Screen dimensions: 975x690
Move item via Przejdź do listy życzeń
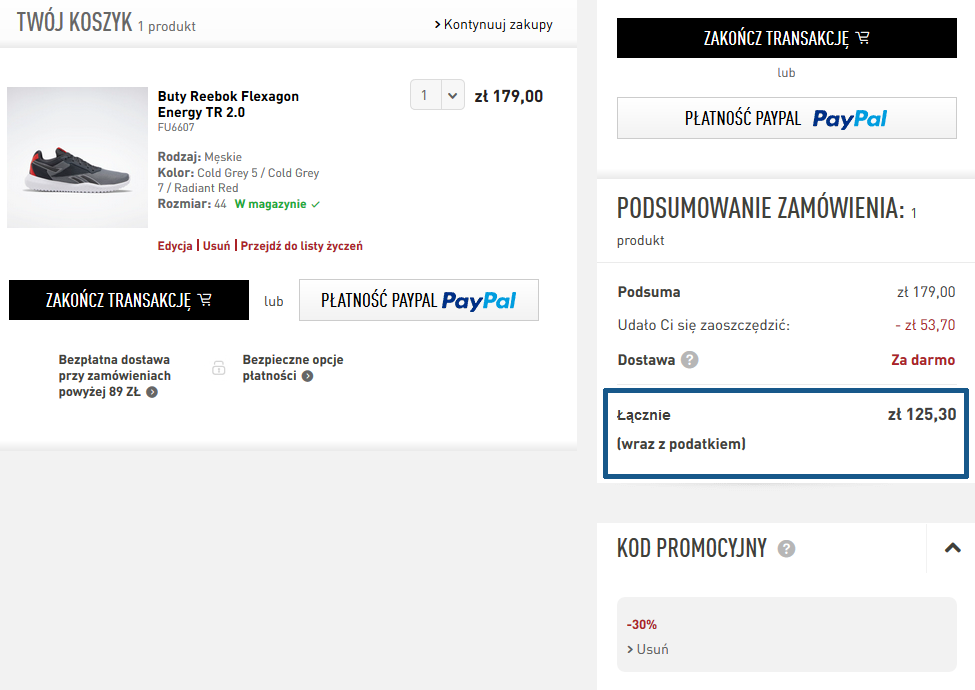coord(302,246)
